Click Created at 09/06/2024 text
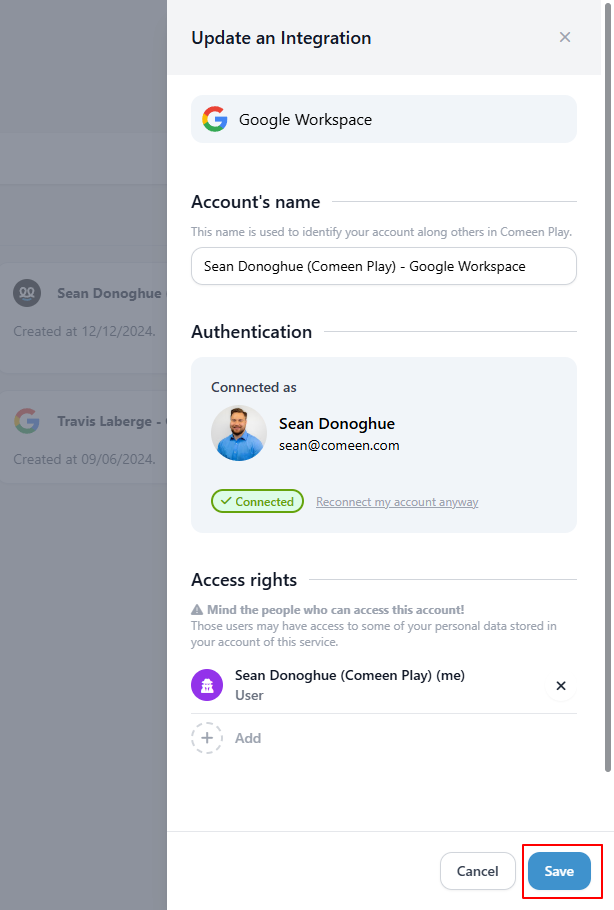 click(85, 459)
